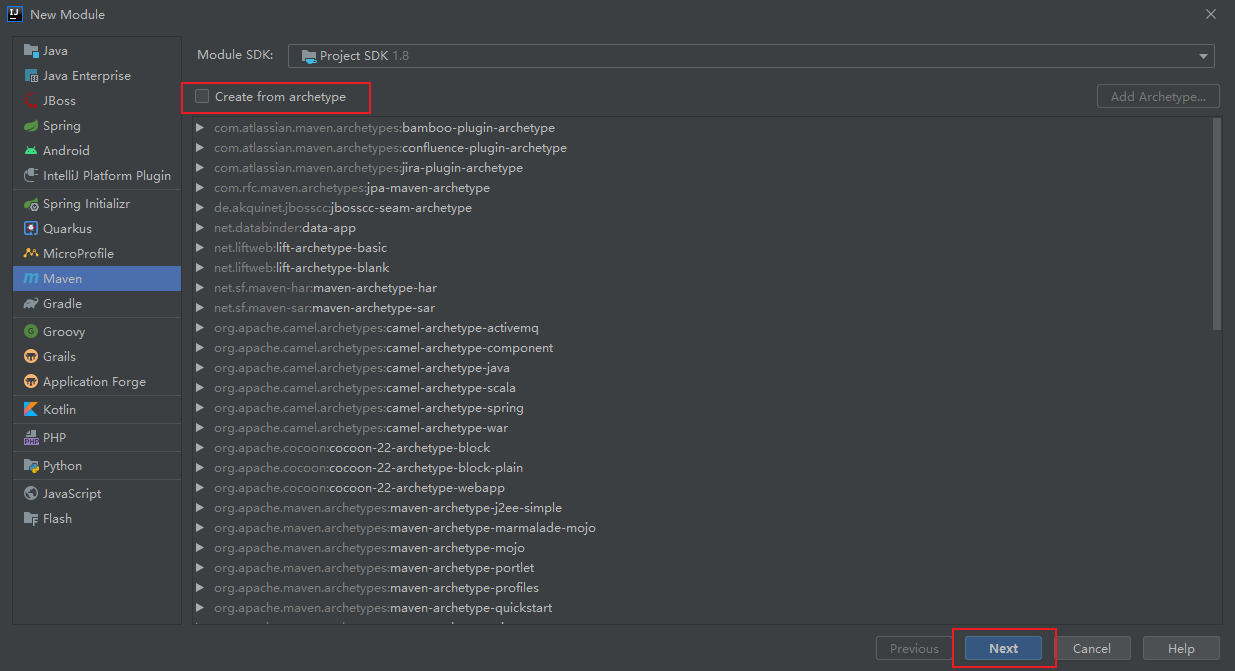Viewport: 1235px width, 671px height.
Task: Choose the Android robot icon
Action: pos(31,151)
